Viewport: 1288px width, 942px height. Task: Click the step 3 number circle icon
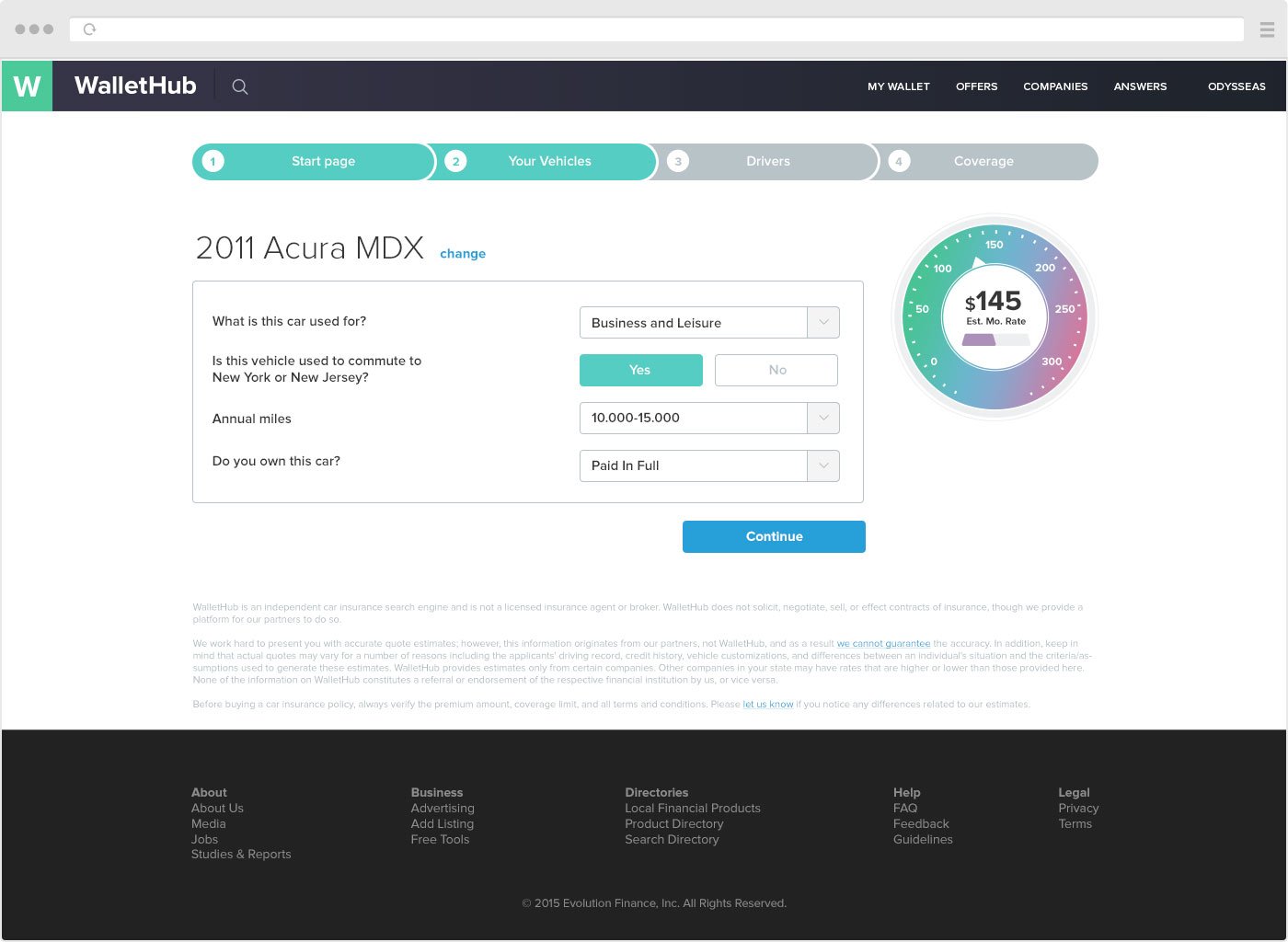click(x=678, y=162)
